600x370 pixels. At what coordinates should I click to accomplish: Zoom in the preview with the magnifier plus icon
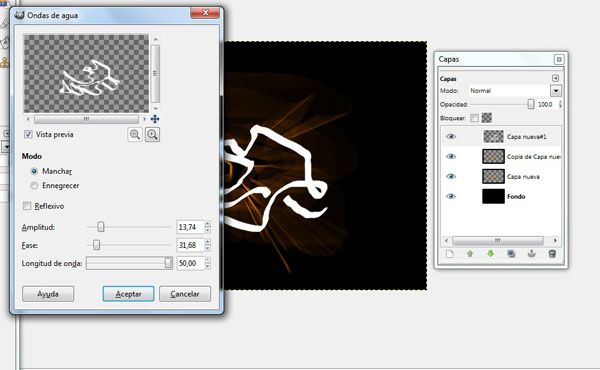[x=152, y=134]
